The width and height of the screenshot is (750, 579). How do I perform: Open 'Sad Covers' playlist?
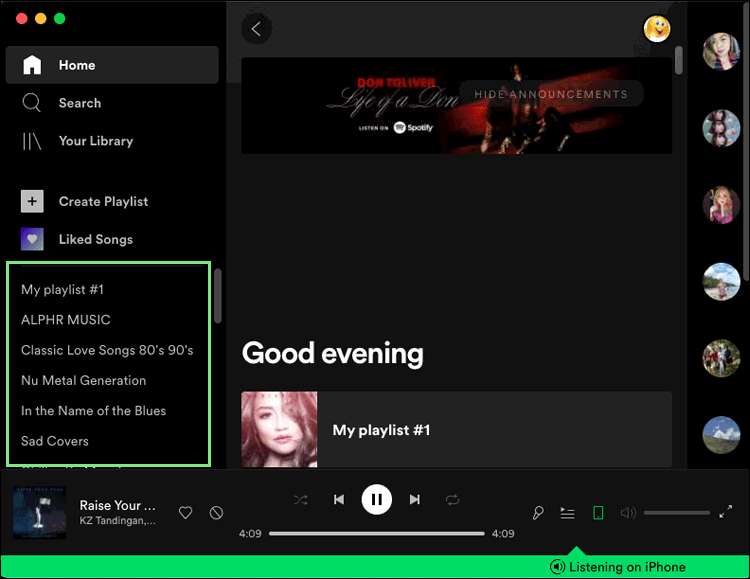point(55,441)
